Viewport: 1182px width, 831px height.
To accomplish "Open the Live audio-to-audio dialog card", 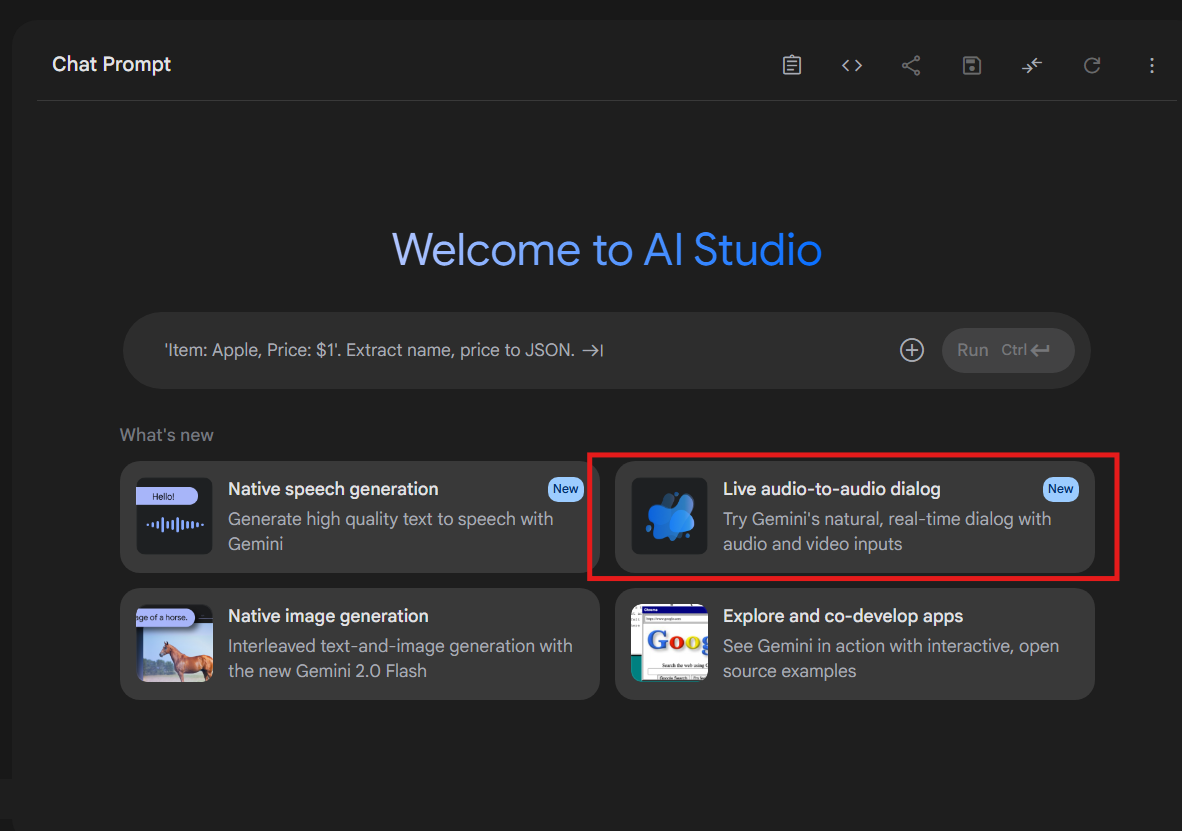I will (855, 517).
